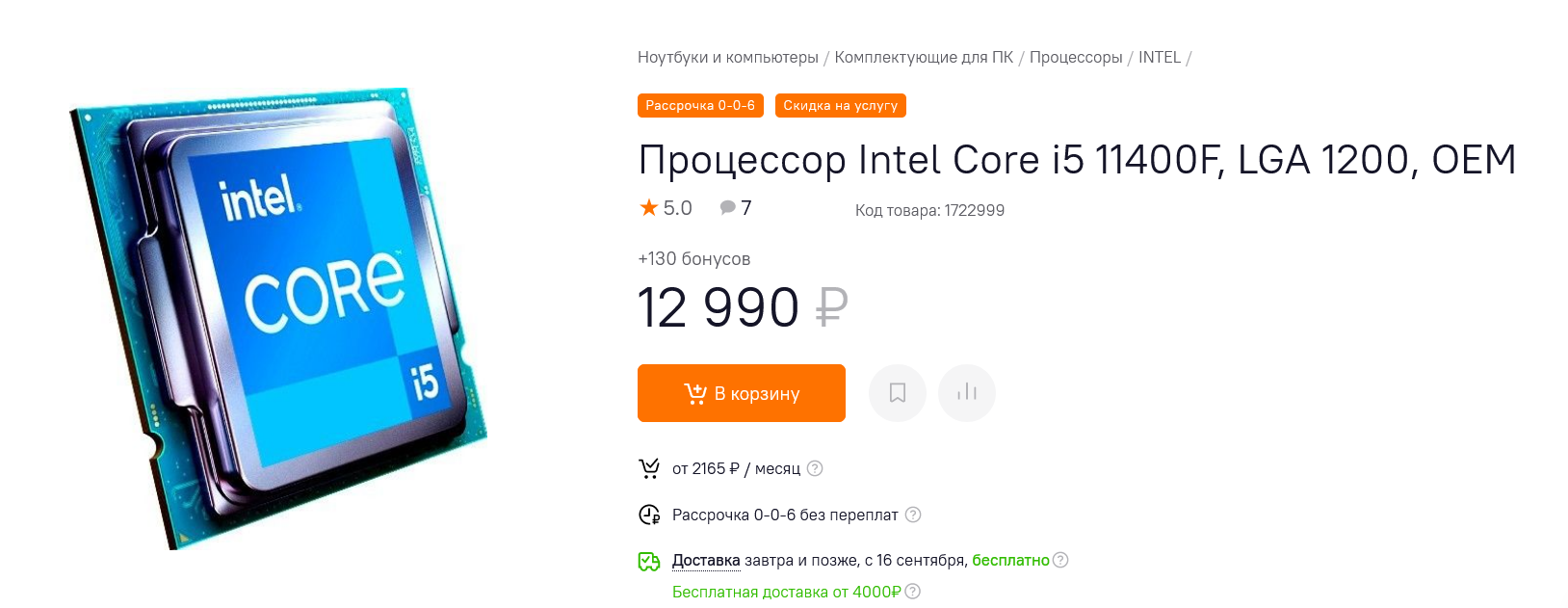Navigate to the INTEL breadcrumb link
1568x608 pixels.
pyautogui.click(x=1160, y=58)
